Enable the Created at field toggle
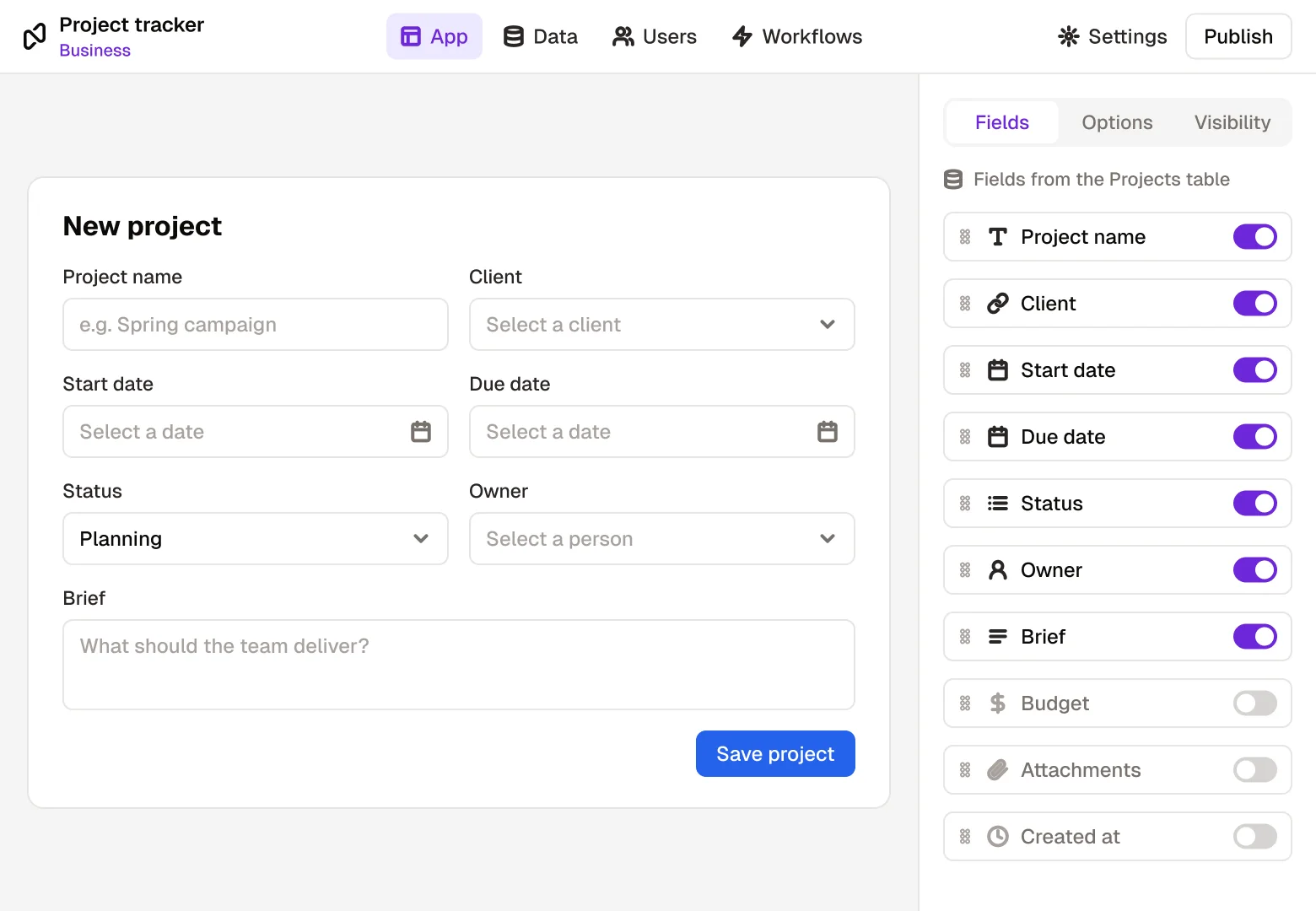 (1255, 837)
